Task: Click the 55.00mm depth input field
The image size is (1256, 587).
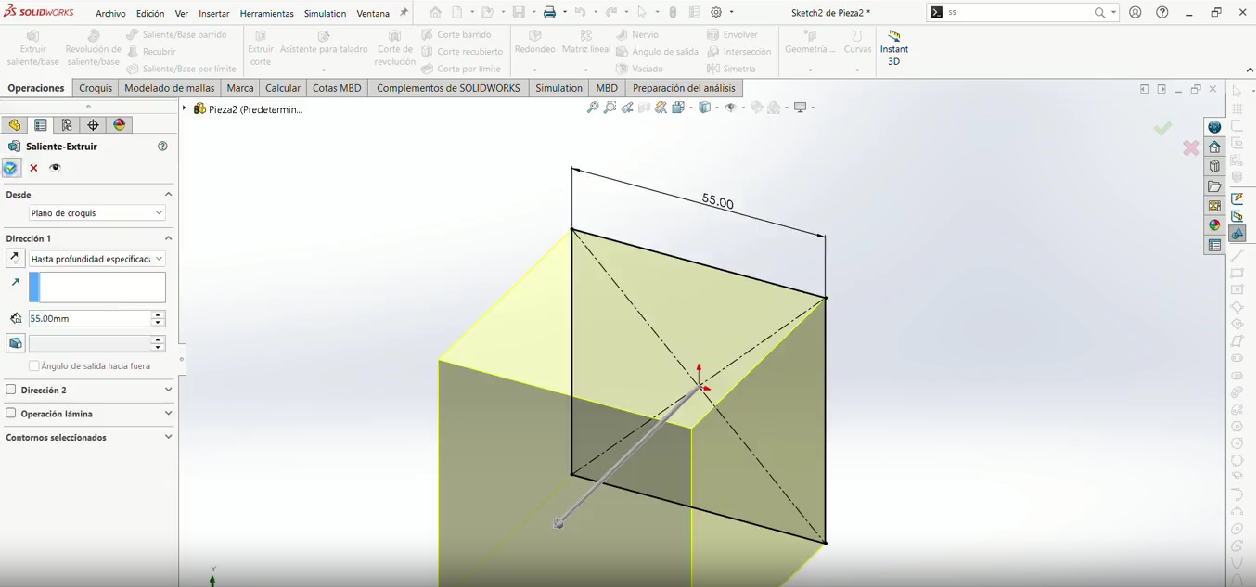Action: [90, 319]
